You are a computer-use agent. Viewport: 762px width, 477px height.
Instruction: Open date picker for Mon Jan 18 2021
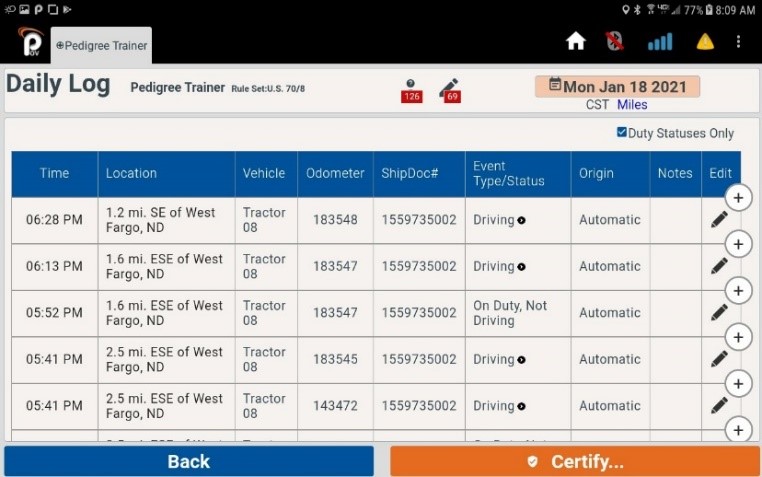pos(617,87)
